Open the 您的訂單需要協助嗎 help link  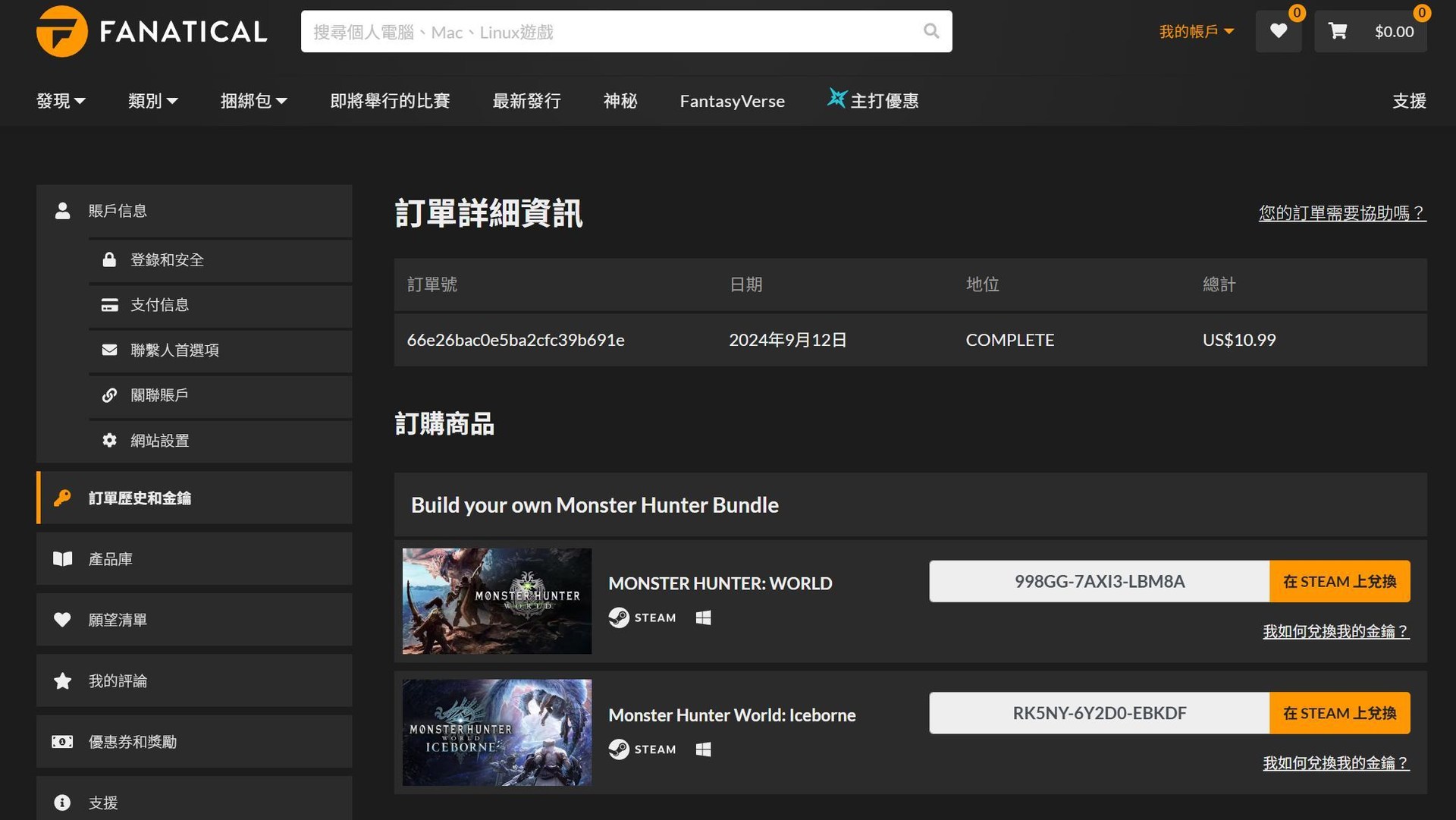[x=1342, y=213]
